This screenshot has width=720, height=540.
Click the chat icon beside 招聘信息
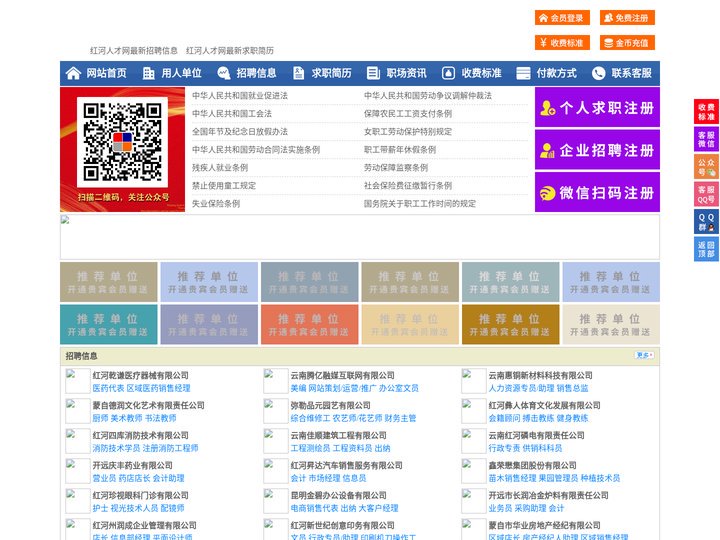coord(224,73)
